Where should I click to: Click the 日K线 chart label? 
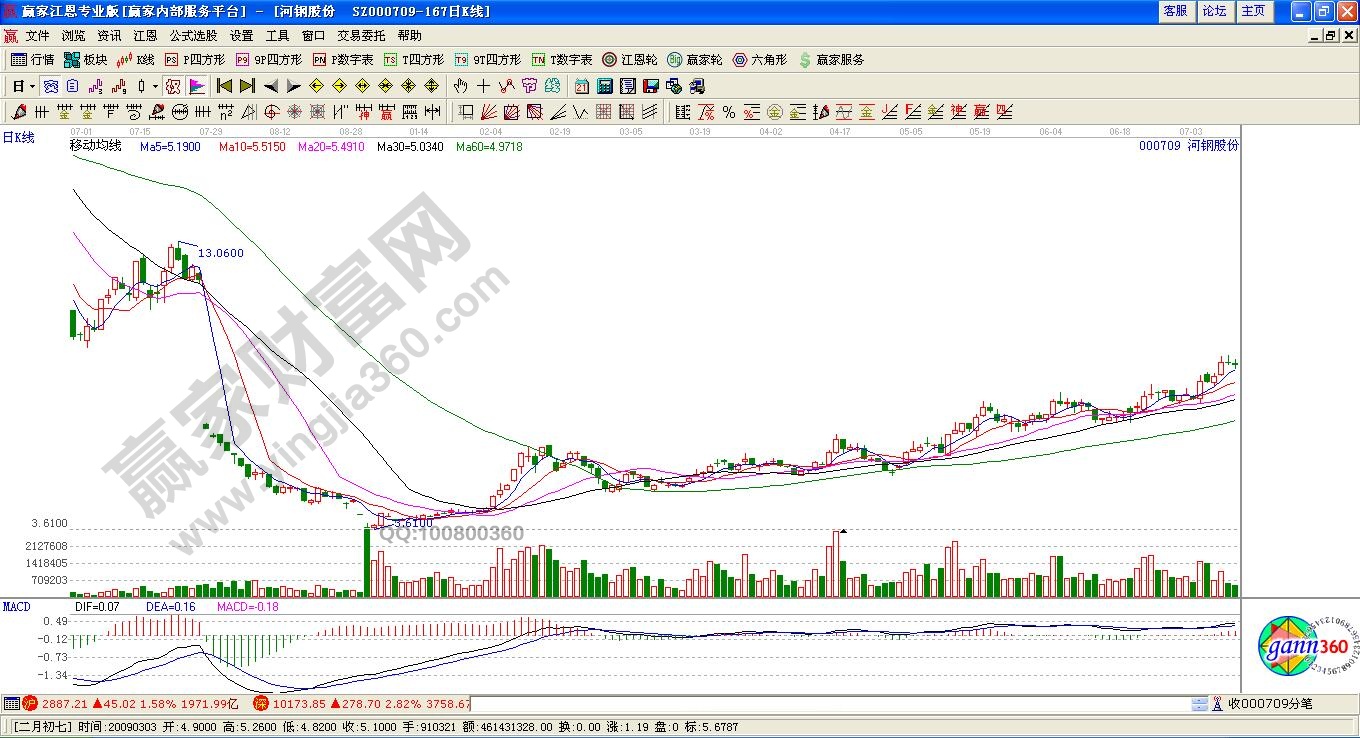[x=18, y=138]
